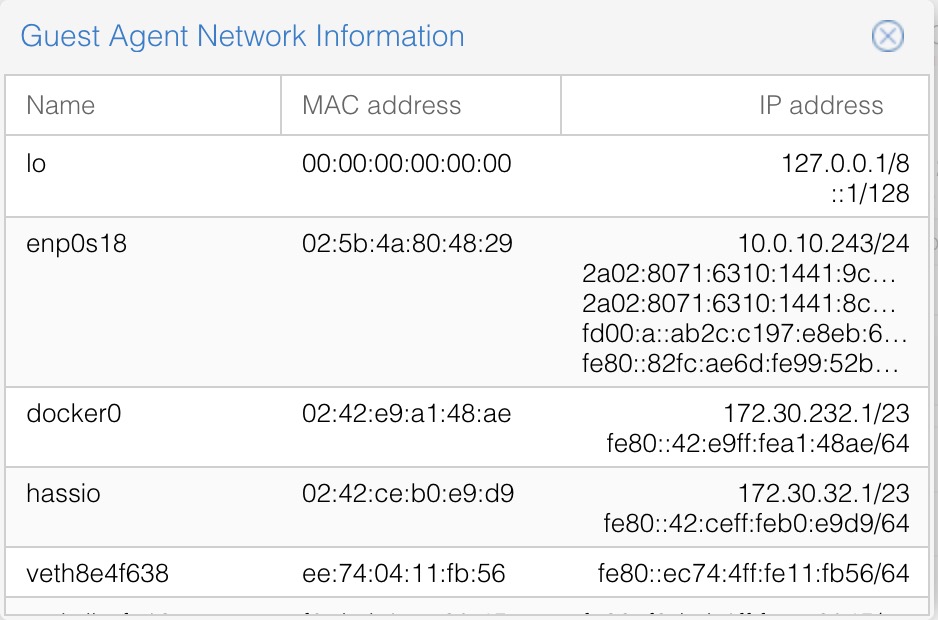
Task: Click the 172.30.32.1/23 hassio address
Action: (824, 494)
